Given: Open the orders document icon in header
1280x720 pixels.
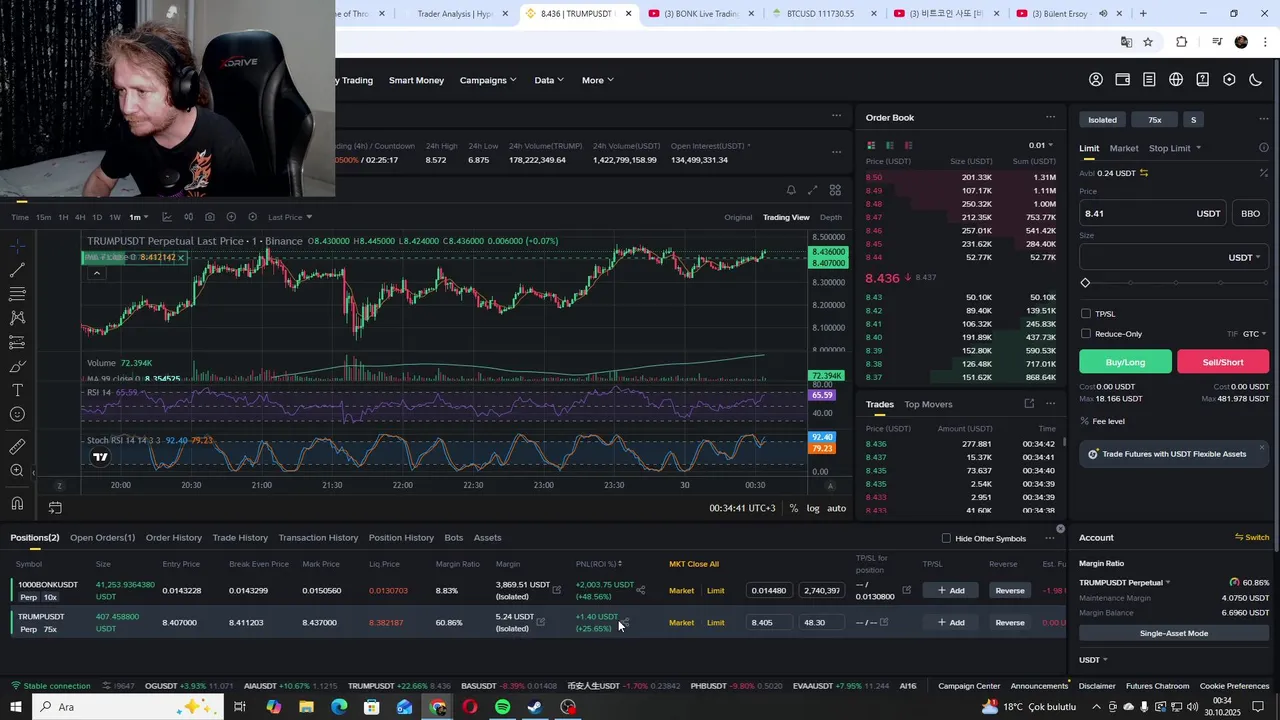Looking at the screenshot, I should tap(1149, 80).
